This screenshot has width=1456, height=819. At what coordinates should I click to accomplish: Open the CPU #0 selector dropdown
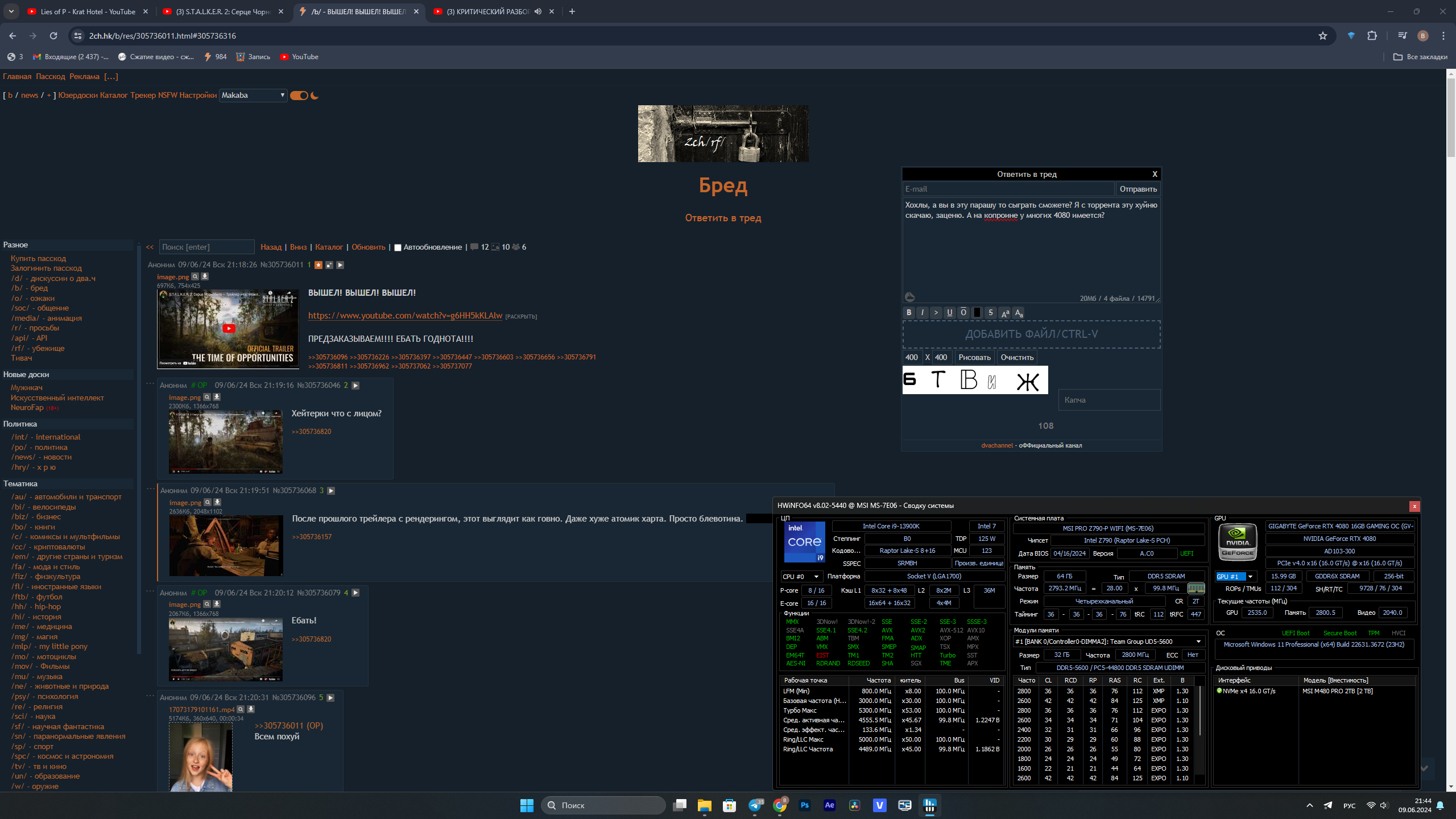click(x=801, y=576)
